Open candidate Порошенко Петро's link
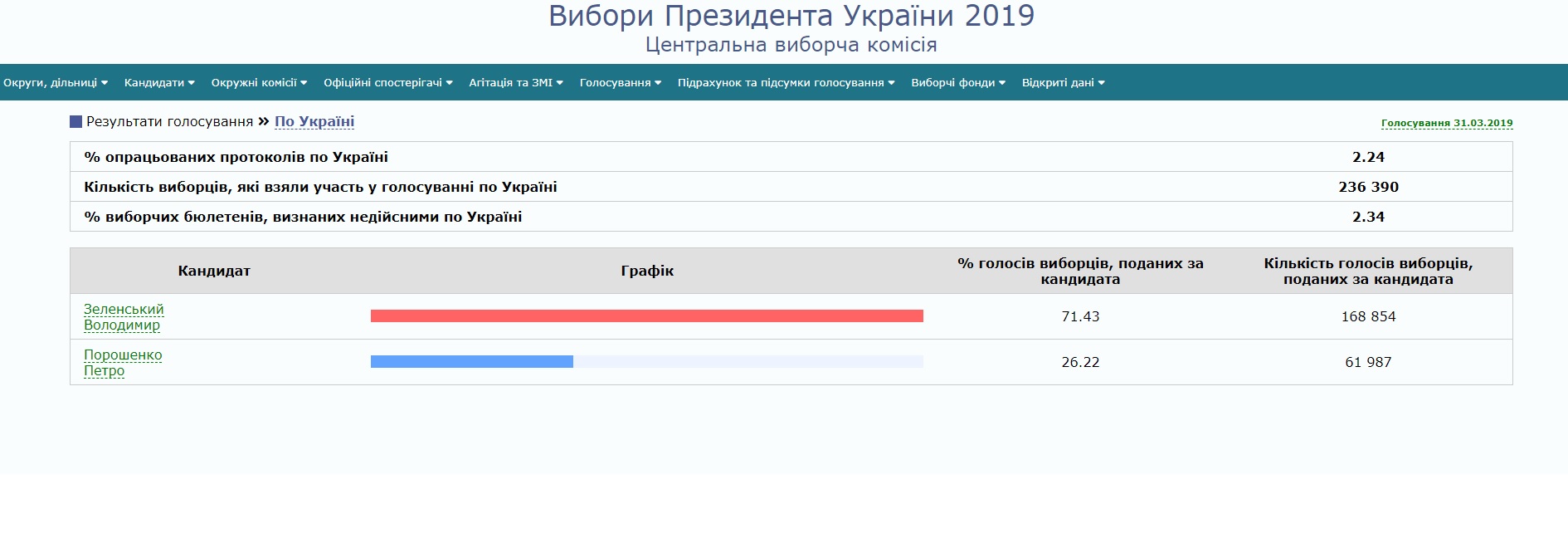Image resolution: width=1568 pixels, height=538 pixels. click(x=123, y=362)
